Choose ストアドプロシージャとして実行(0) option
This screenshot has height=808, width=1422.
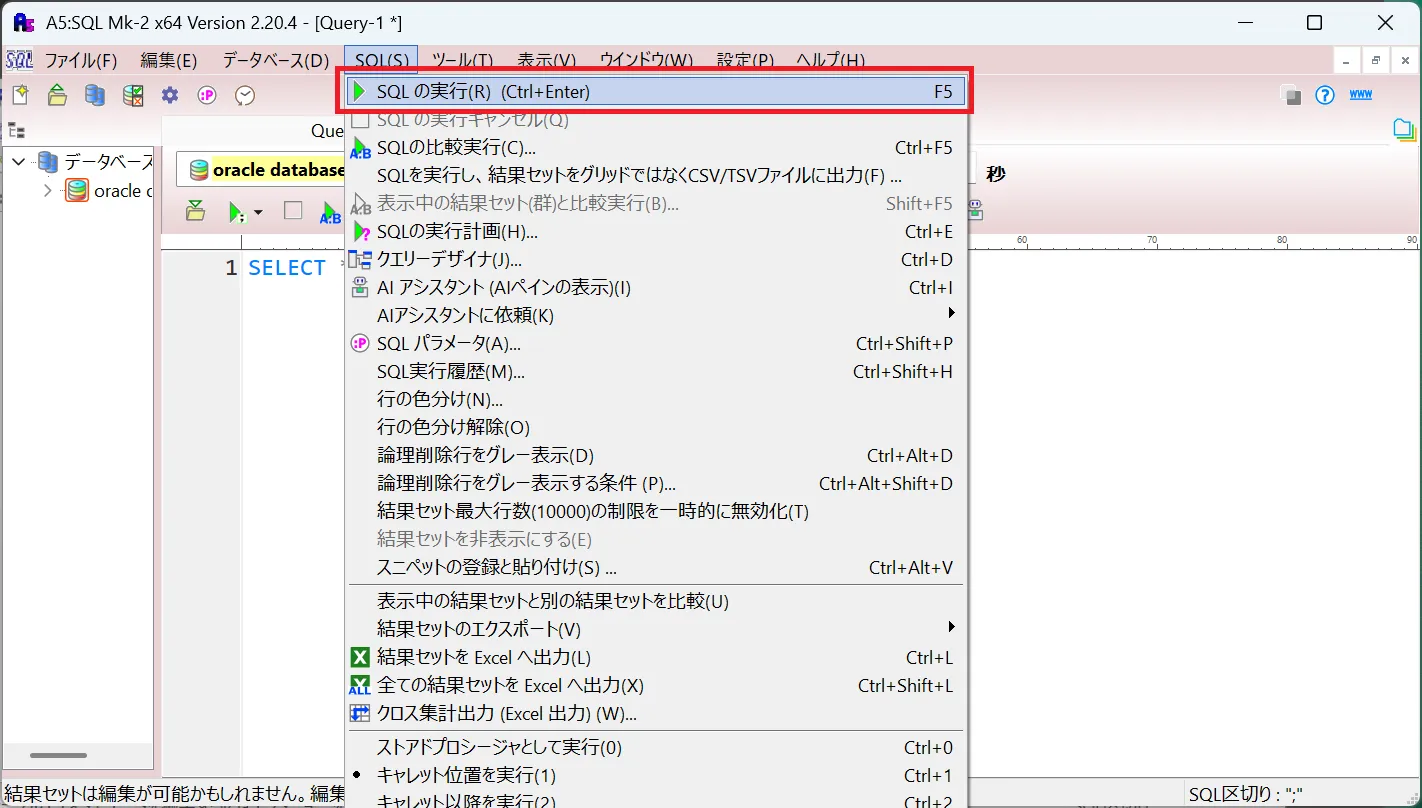pos(655,747)
